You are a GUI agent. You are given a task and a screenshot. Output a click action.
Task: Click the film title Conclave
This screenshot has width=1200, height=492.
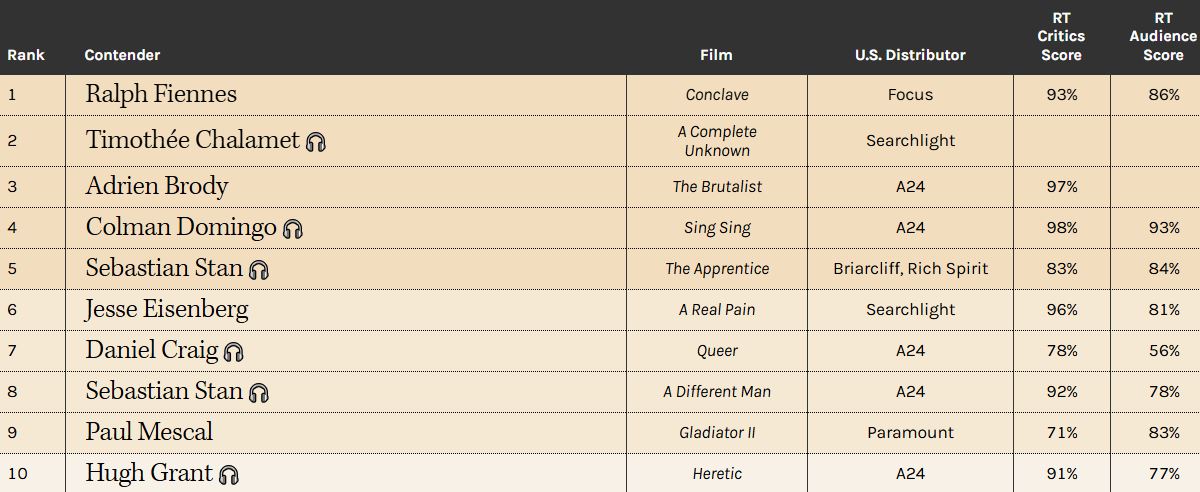[x=717, y=95]
